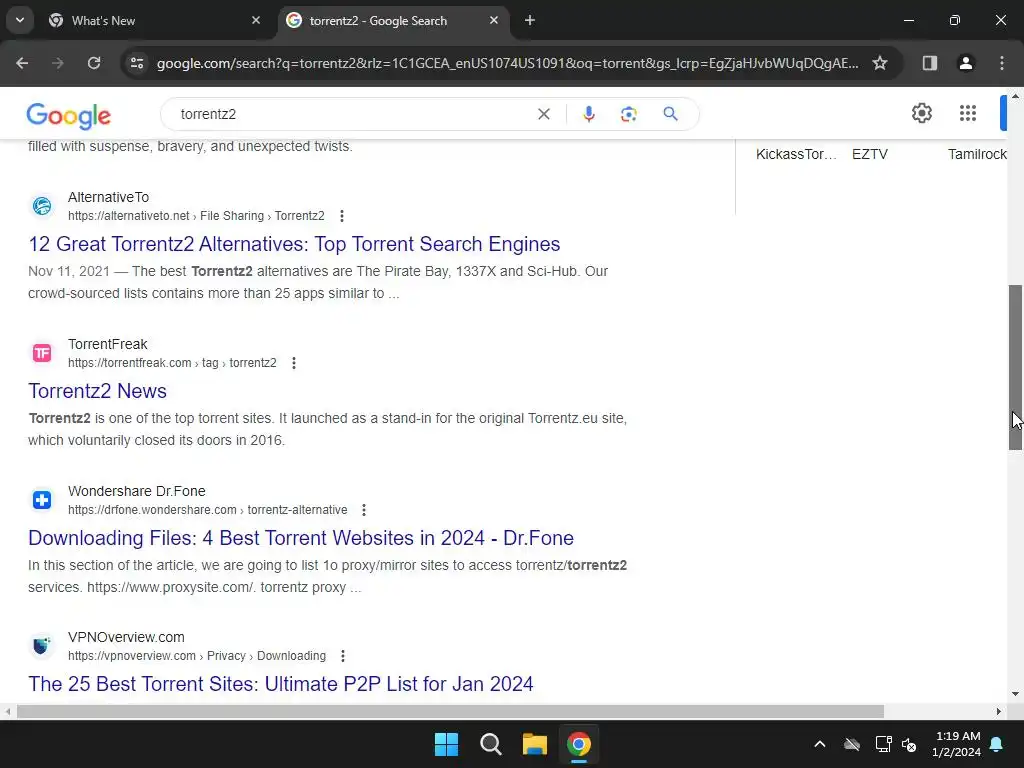Image resolution: width=1024 pixels, height=768 pixels.
Task: Focus the torrentz2 search box
Action: pos(353,114)
